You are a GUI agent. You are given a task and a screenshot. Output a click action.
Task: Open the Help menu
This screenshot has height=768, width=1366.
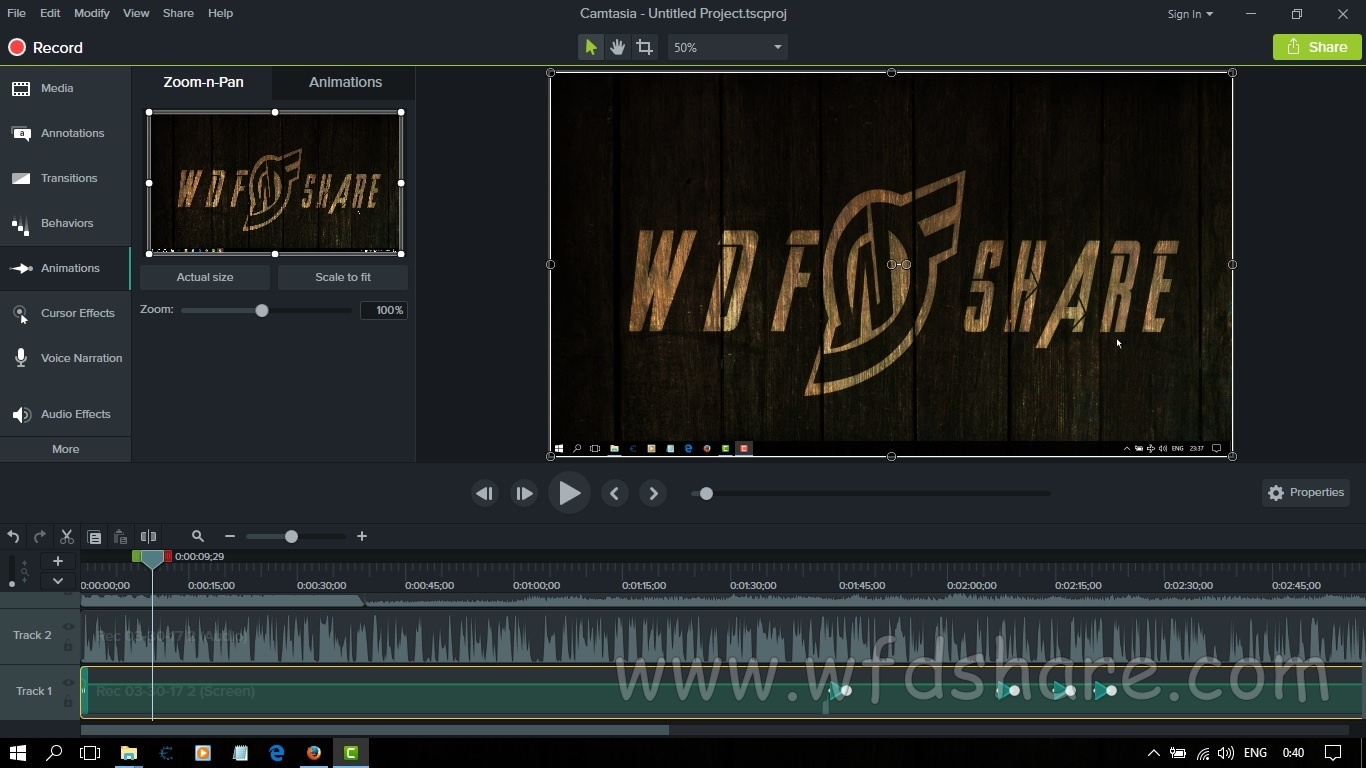click(220, 13)
